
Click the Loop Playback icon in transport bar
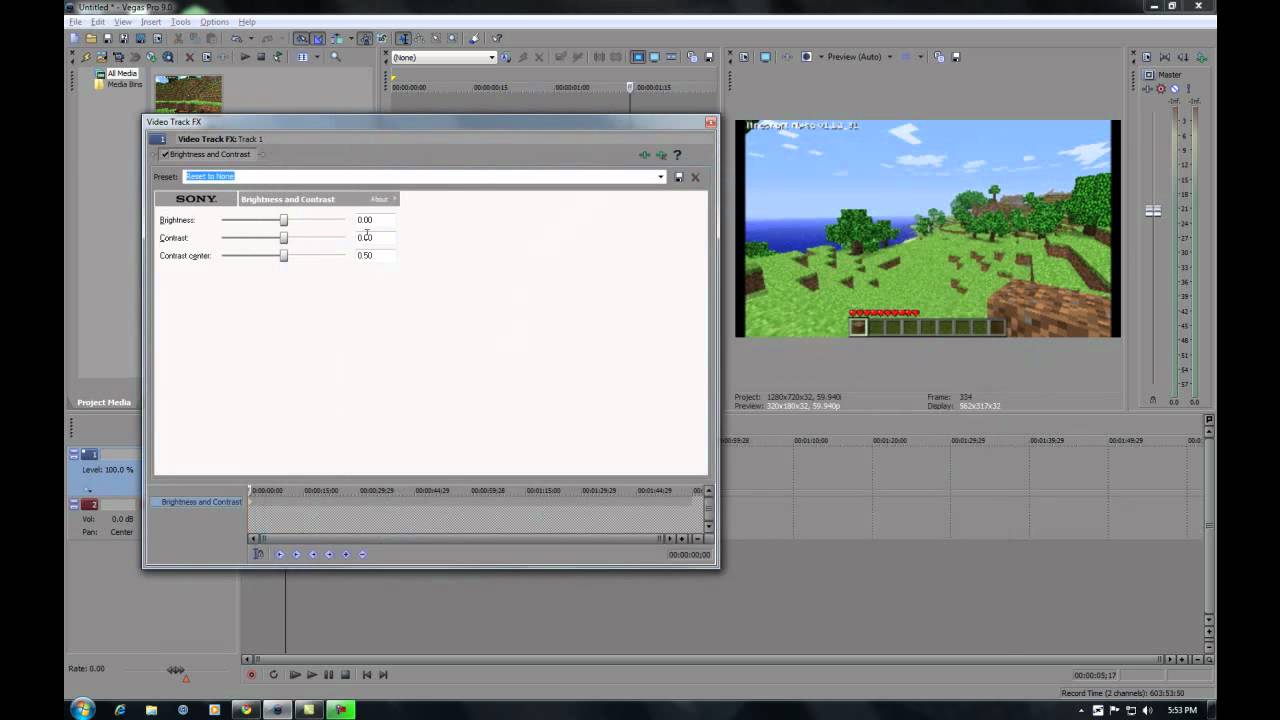(273, 674)
